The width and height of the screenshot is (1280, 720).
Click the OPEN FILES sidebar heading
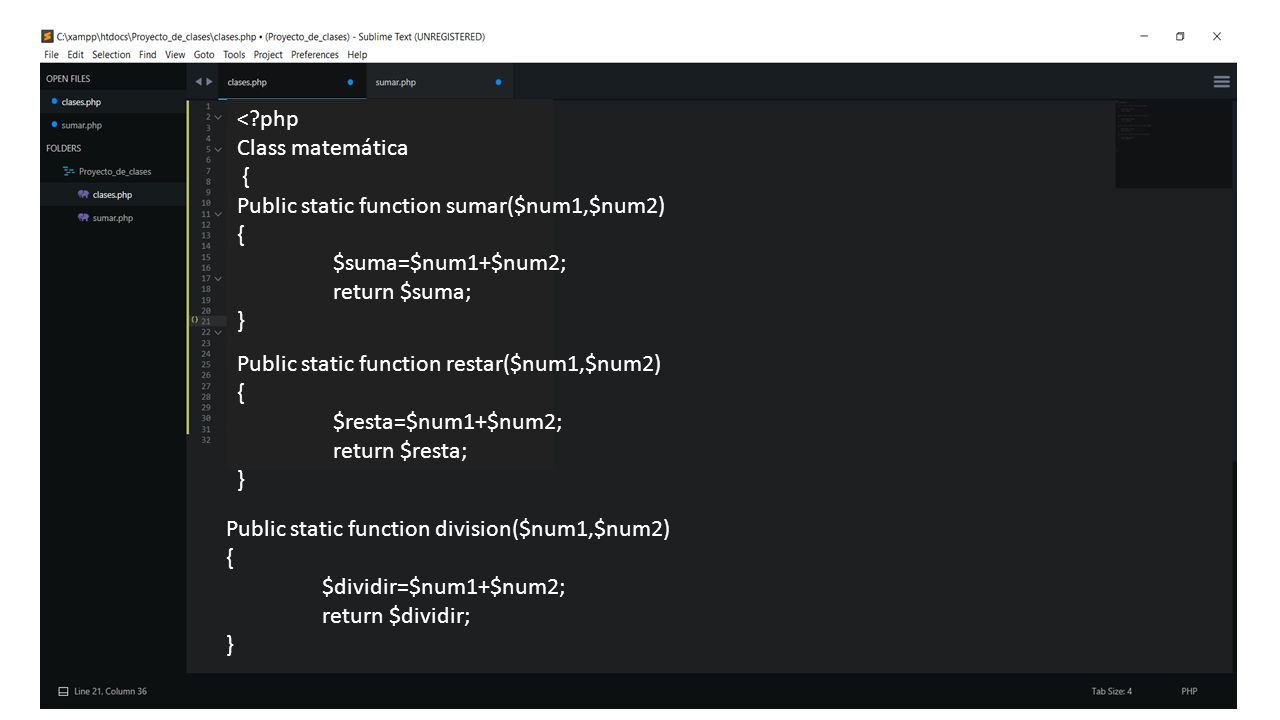[x=68, y=79]
